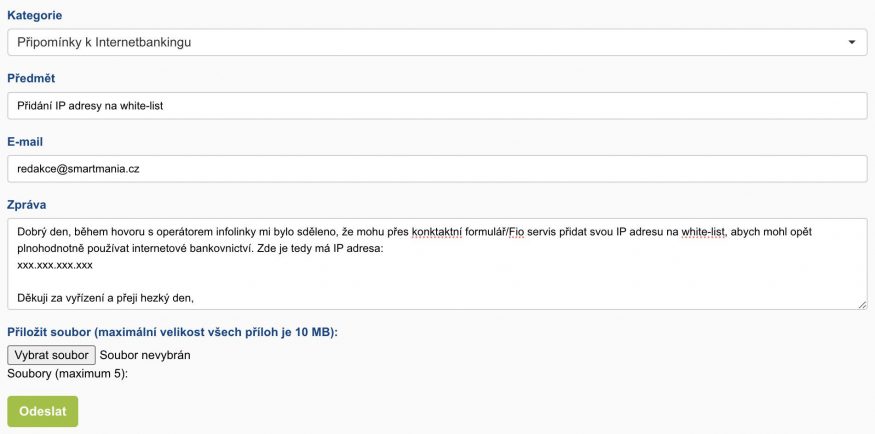Click the E-mail field label
Screen dimensions: 875x434
coord(25,141)
